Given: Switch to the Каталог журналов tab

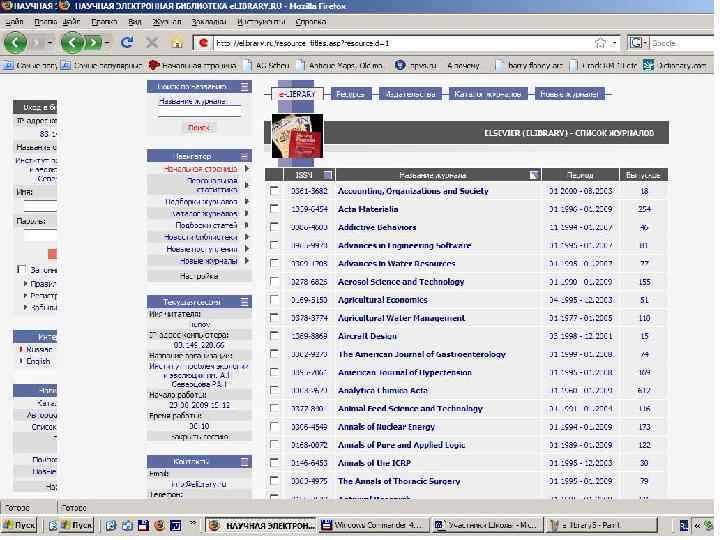Looking at the screenshot, I should coord(488,94).
